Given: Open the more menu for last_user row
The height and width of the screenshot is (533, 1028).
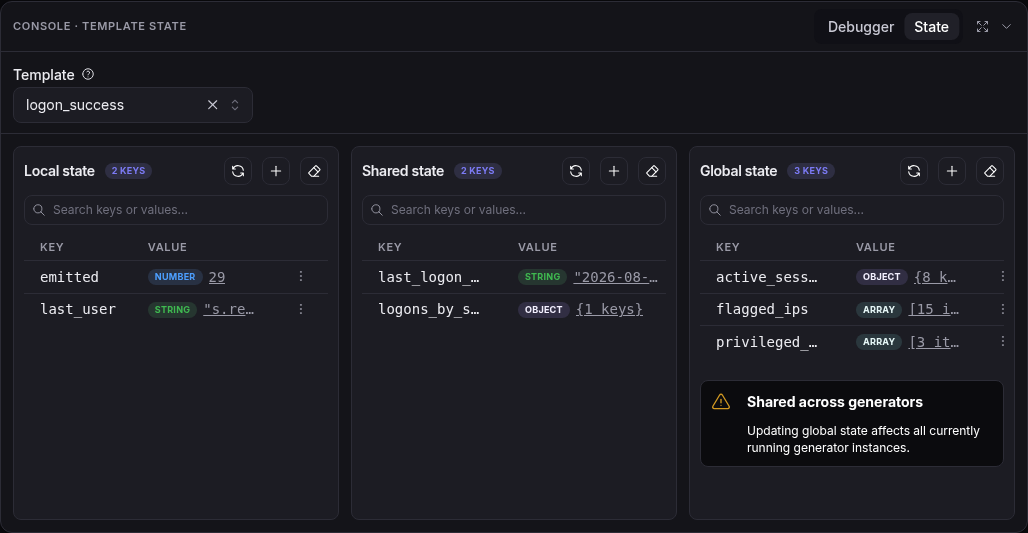Looking at the screenshot, I should click(x=301, y=309).
